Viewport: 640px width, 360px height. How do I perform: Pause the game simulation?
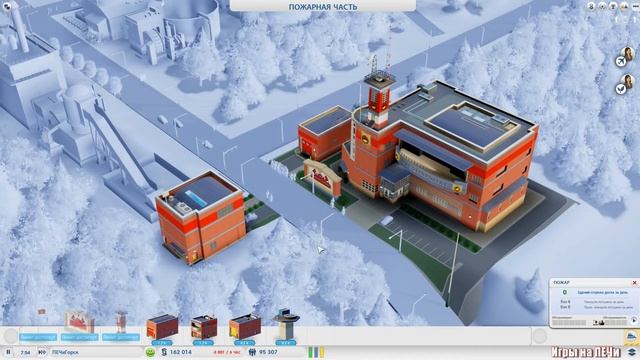tap(8, 352)
